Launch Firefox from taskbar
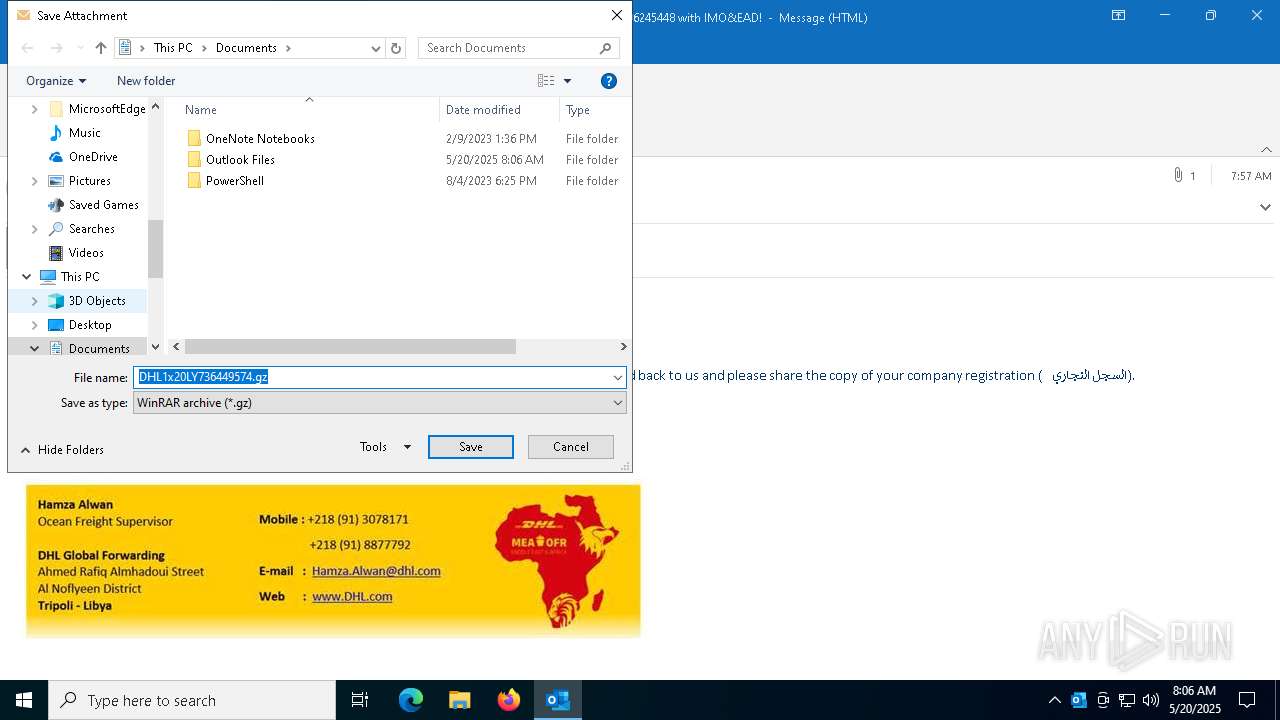The height and width of the screenshot is (720, 1280). pos(509,700)
